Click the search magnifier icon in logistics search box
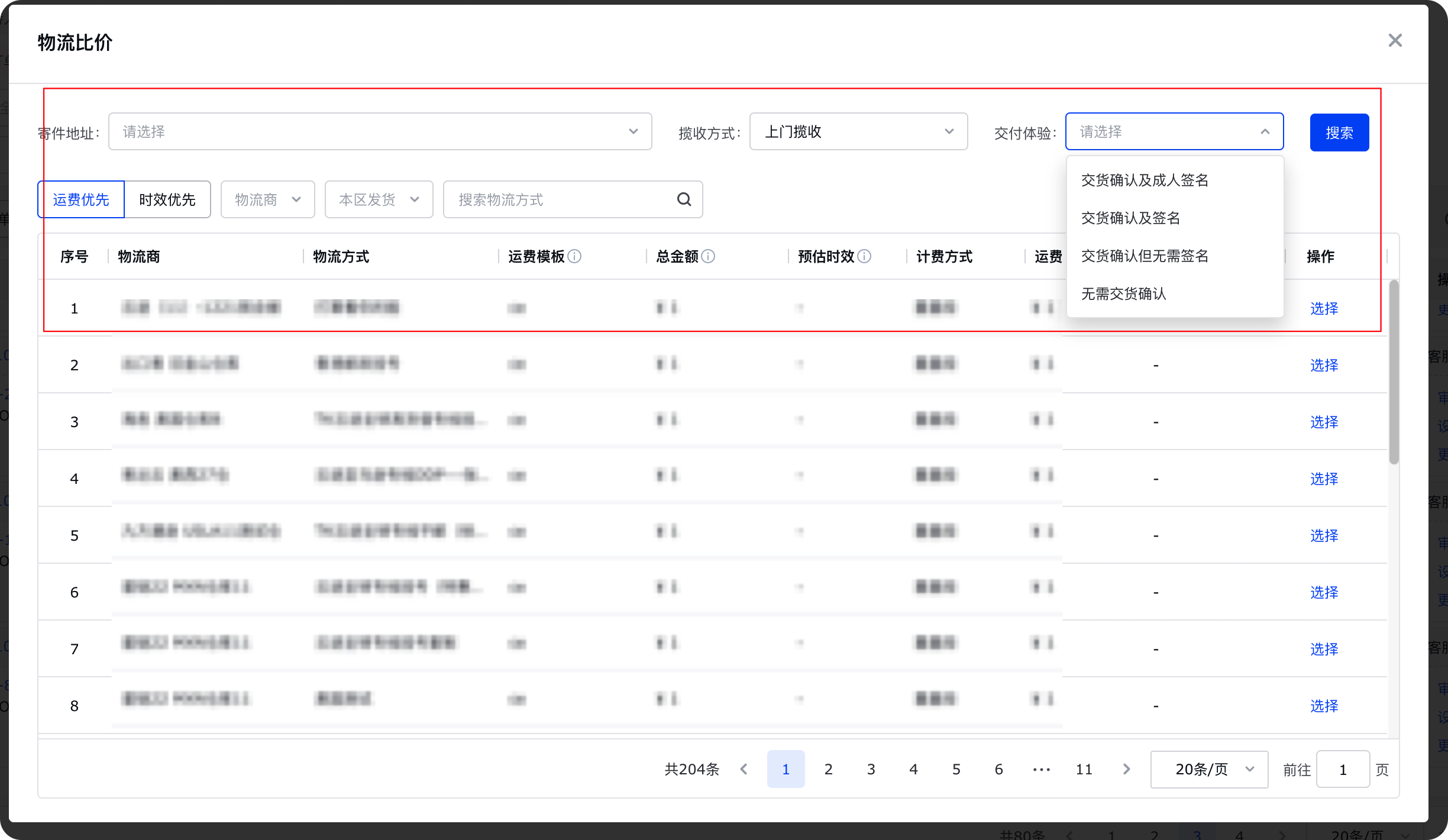Viewport: 1448px width, 840px height. pos(684,199)
